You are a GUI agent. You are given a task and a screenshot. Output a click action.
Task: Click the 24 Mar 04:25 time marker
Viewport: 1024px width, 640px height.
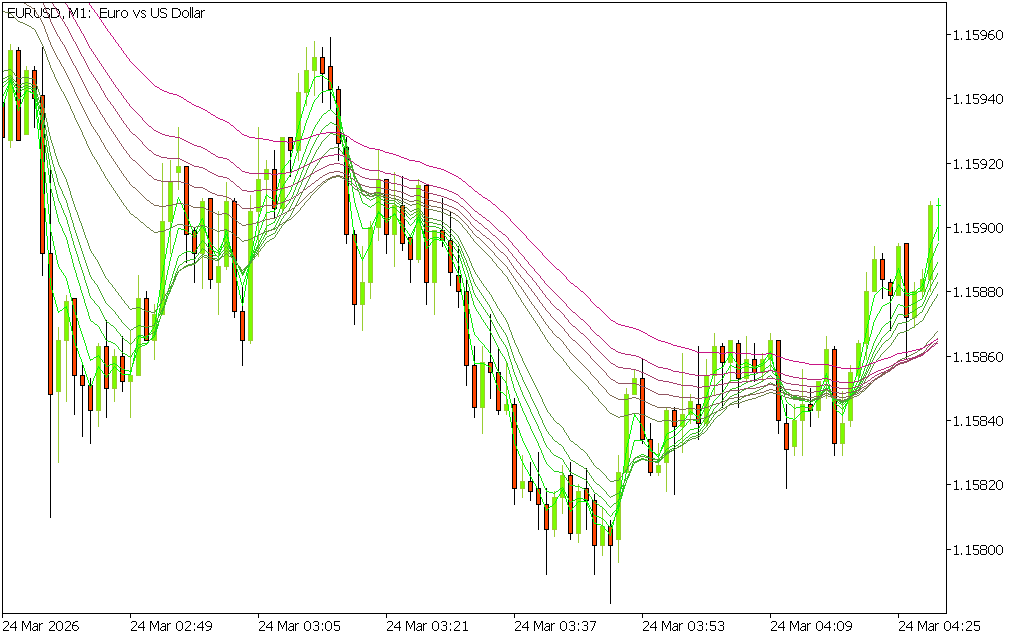938,627
